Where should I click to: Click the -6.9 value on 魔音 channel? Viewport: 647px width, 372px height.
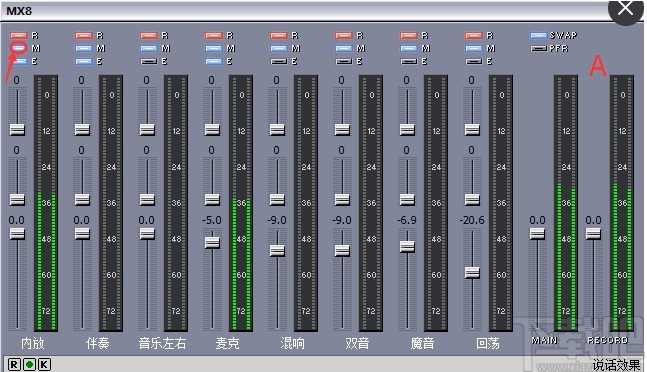point(407,220)
